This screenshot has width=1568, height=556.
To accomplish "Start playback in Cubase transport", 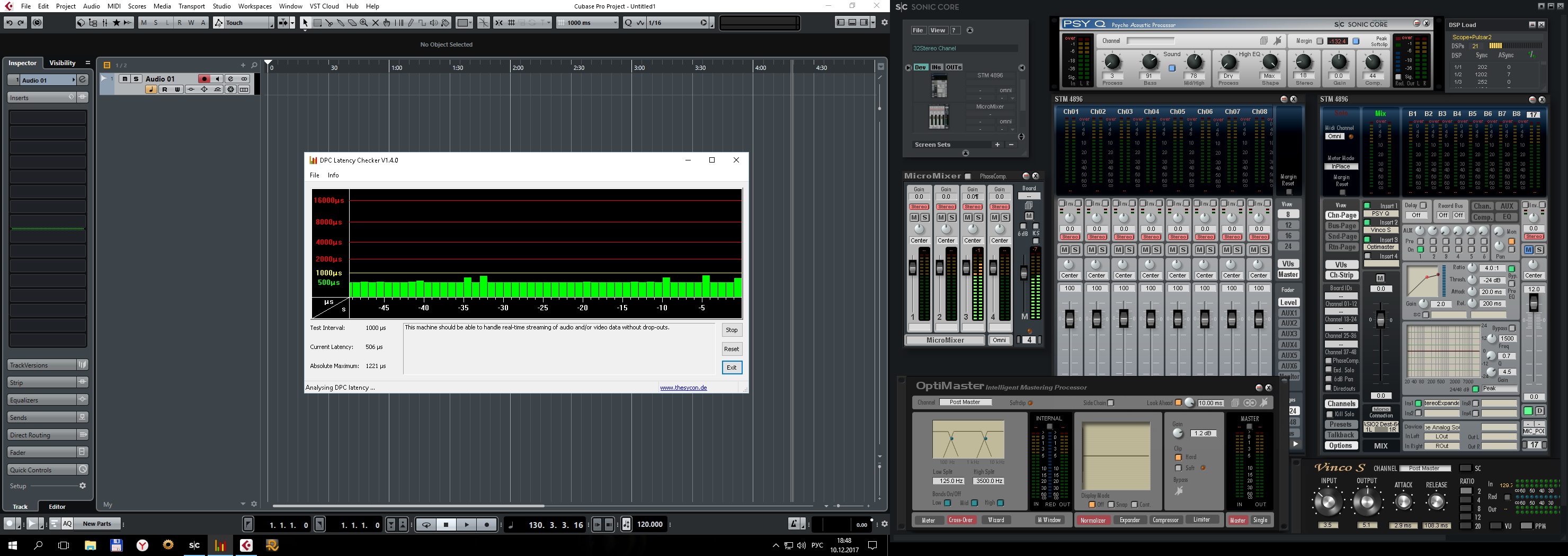I will click(466, 524).
